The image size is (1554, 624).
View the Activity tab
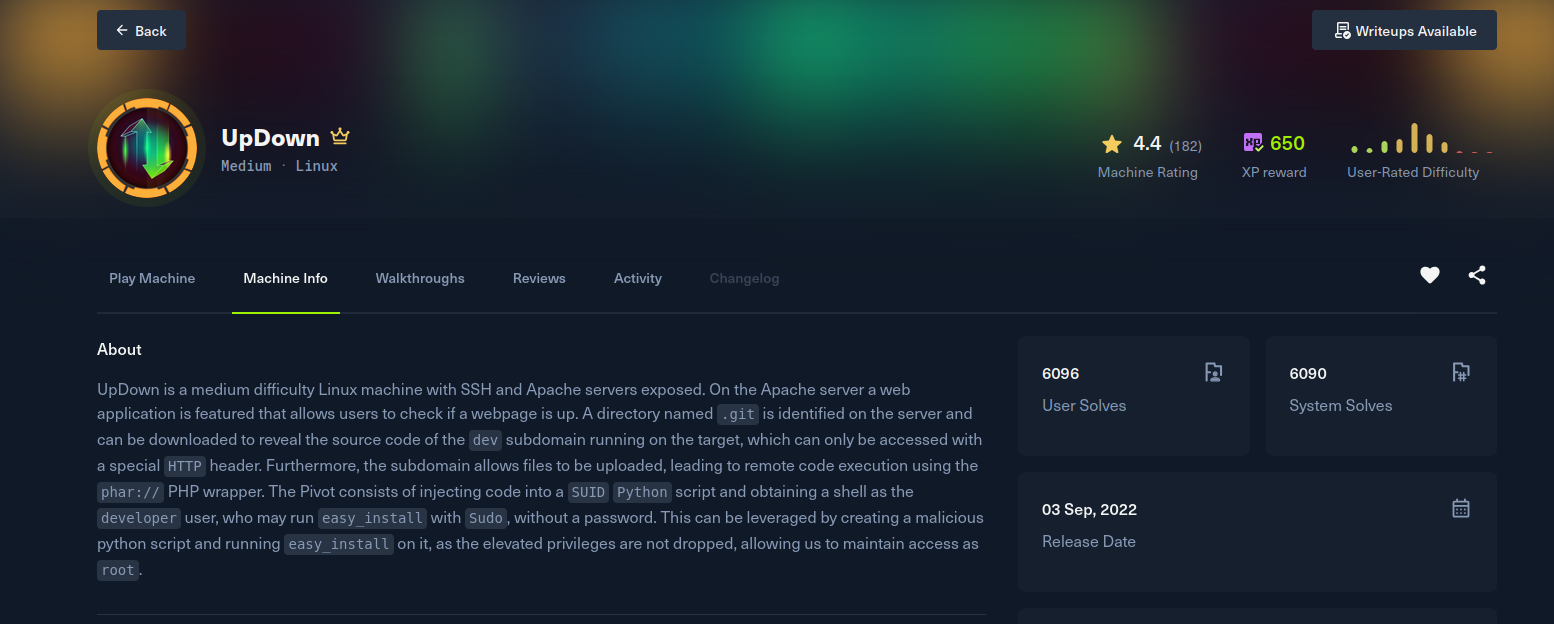638,278
